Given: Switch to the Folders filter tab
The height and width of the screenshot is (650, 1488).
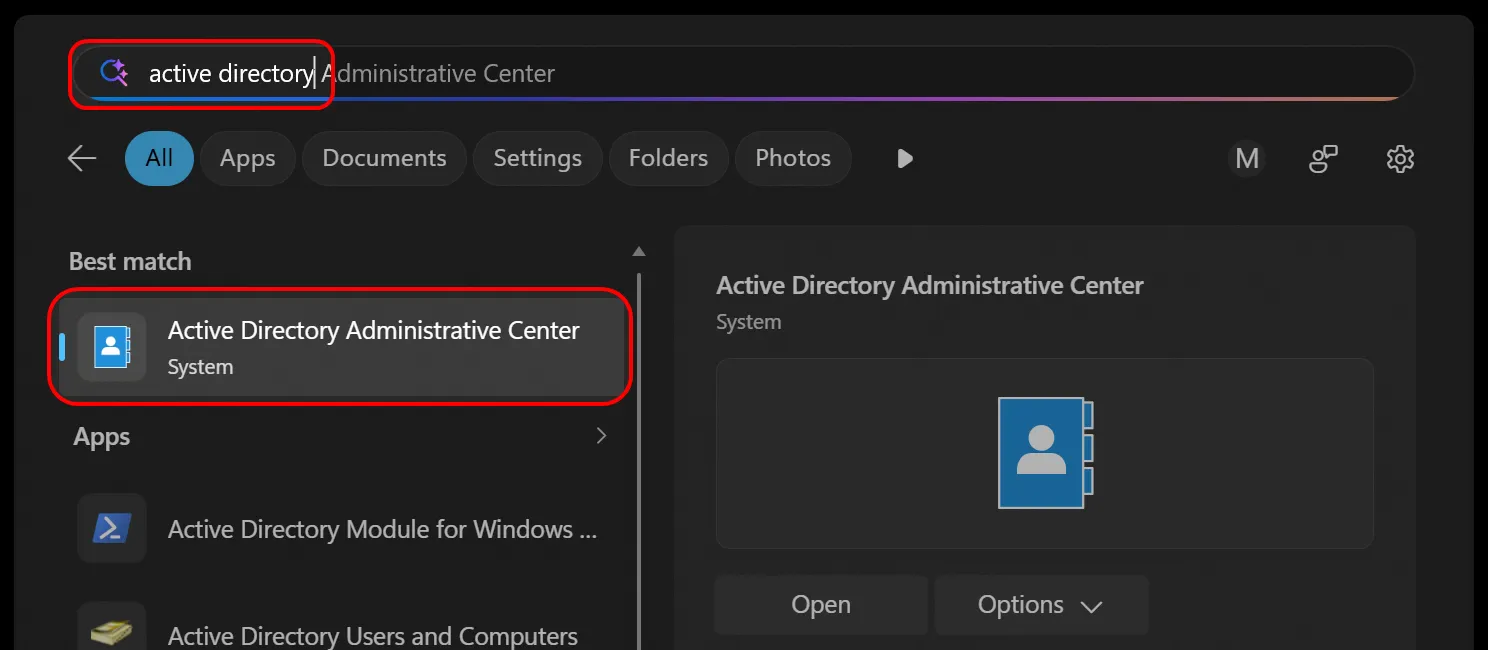Looking at the screenshot, I should (668, 158).
